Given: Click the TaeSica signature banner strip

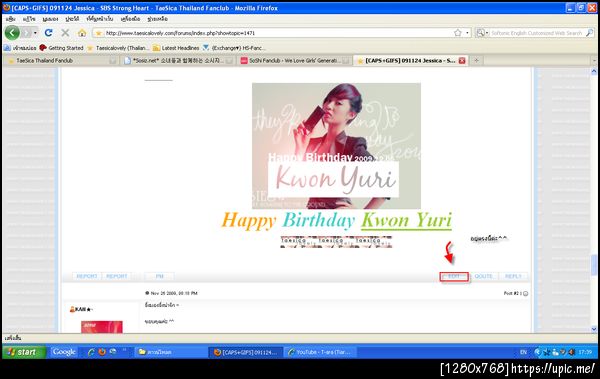Looking at the screenshot, I should [336, 242].
